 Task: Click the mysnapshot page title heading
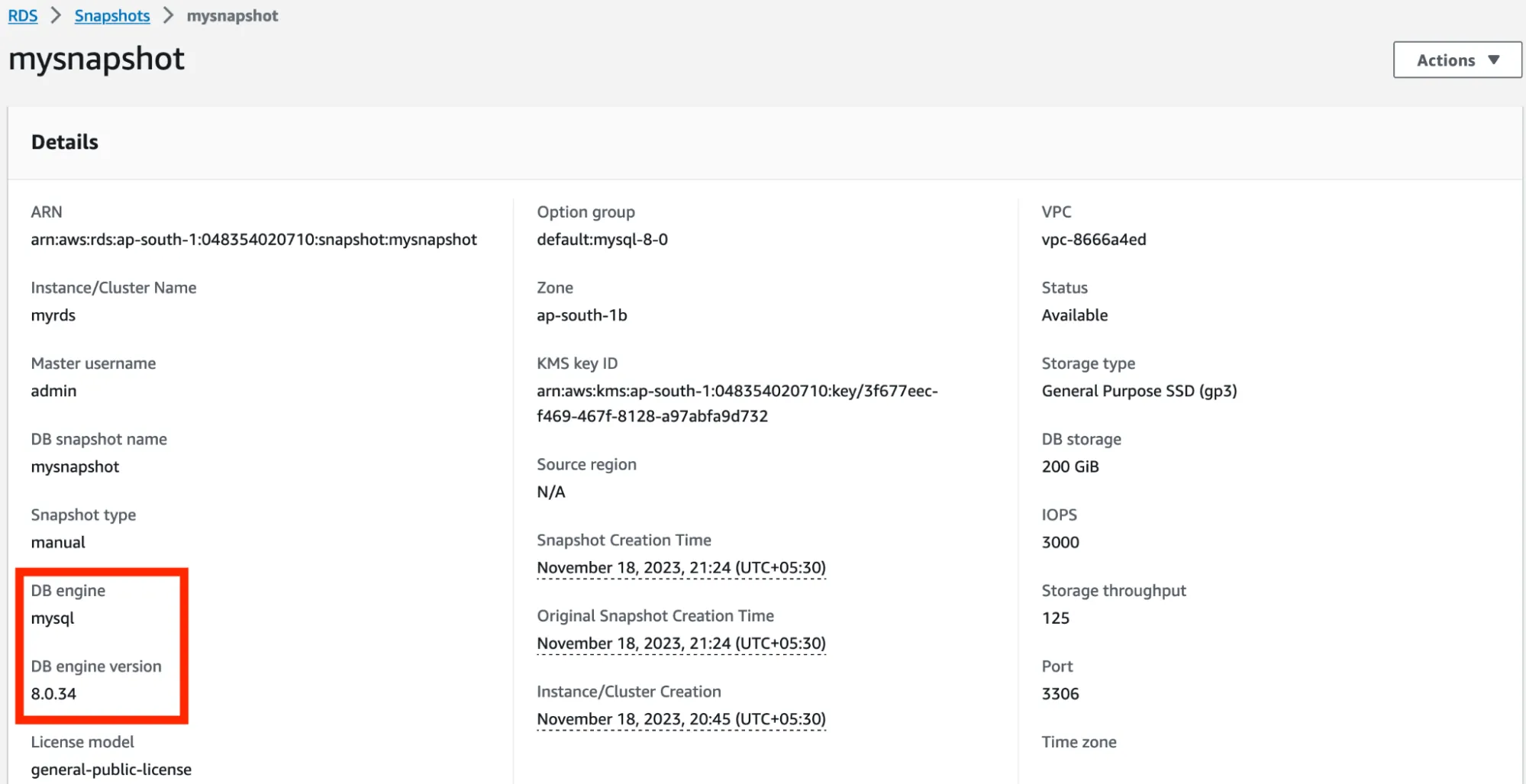click(x=95, y=59)
